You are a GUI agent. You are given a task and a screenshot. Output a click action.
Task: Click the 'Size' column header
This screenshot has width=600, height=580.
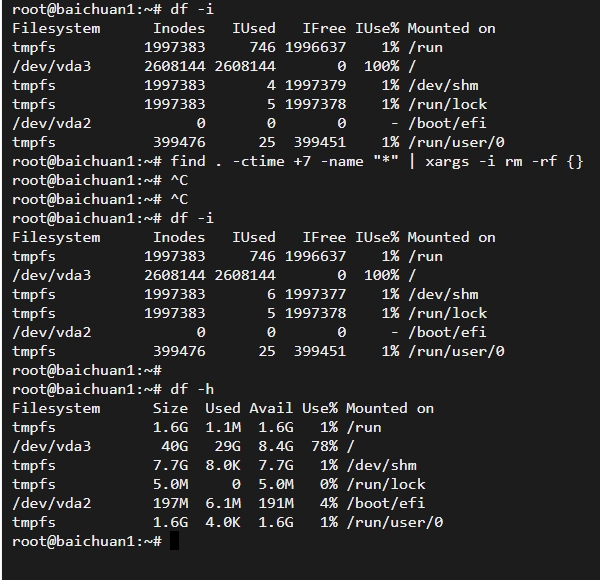170,408
